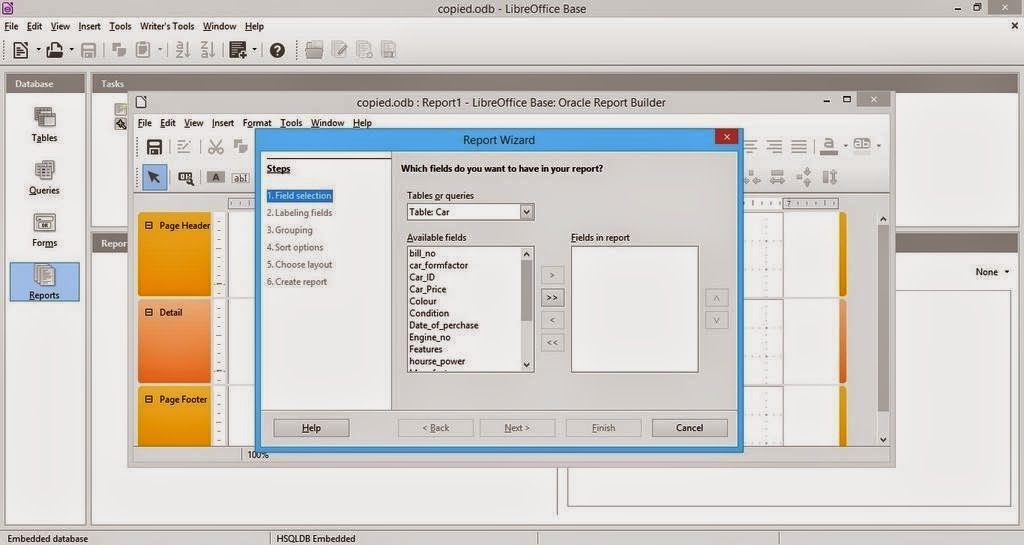Image resolution: width=1024 pixels, height=545 pixels.
Task: Open the Writer's Tools menu
Action: click(167, 26)
